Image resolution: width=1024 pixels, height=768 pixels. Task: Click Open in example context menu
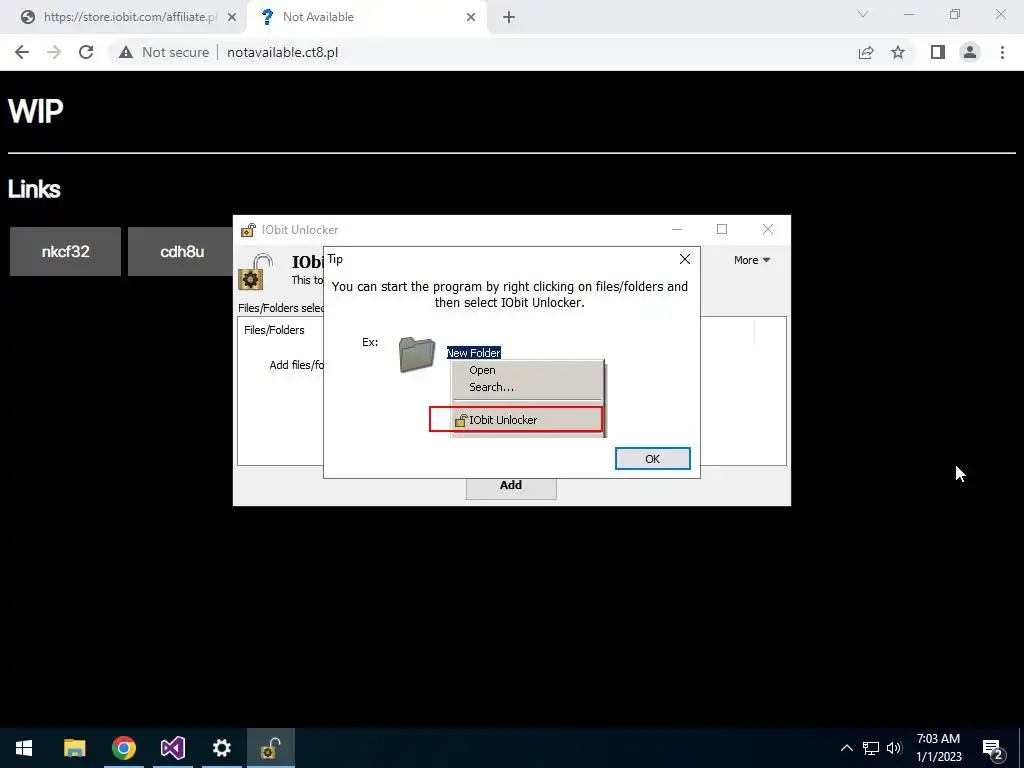click(x=482, y=370)
